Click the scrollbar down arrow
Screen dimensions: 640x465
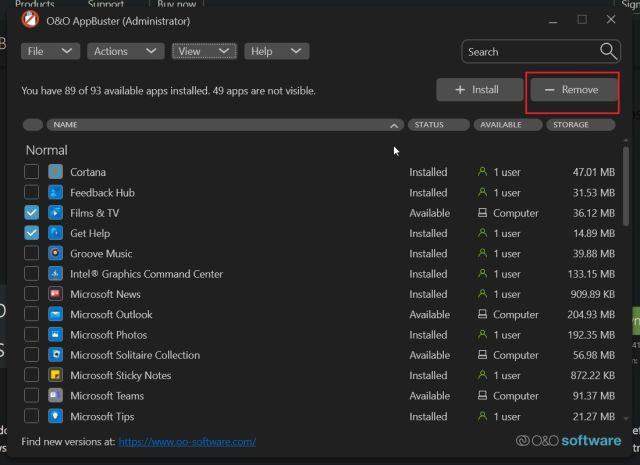626,418
